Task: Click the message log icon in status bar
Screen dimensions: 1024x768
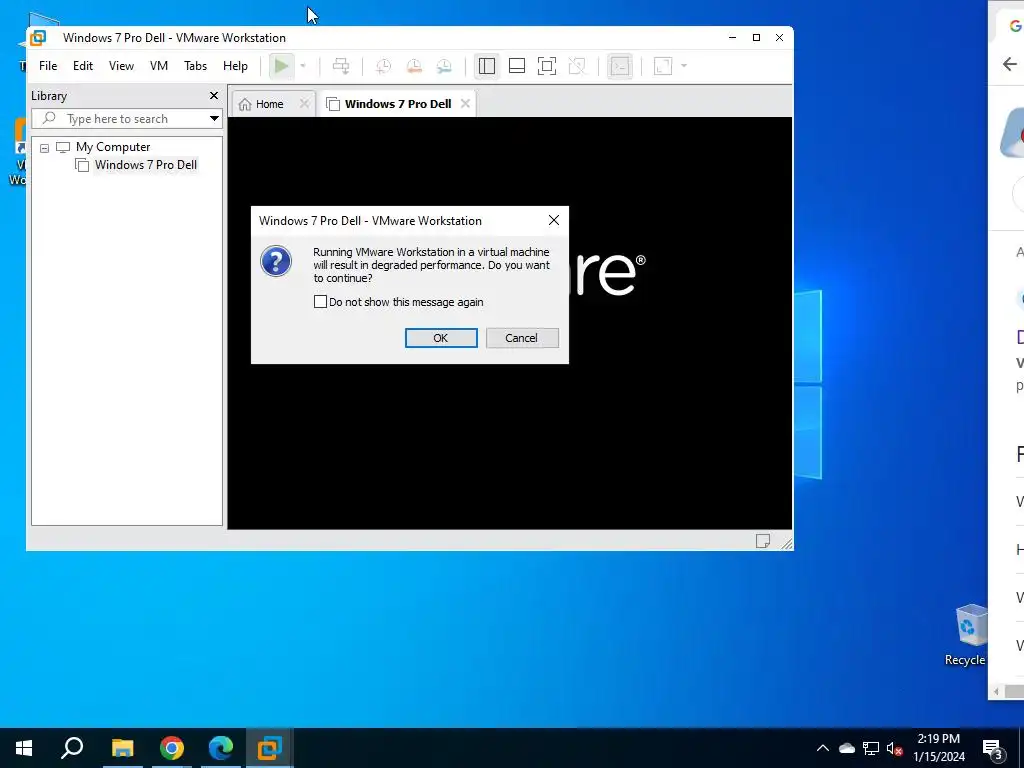Action: (x=763, y=541)
